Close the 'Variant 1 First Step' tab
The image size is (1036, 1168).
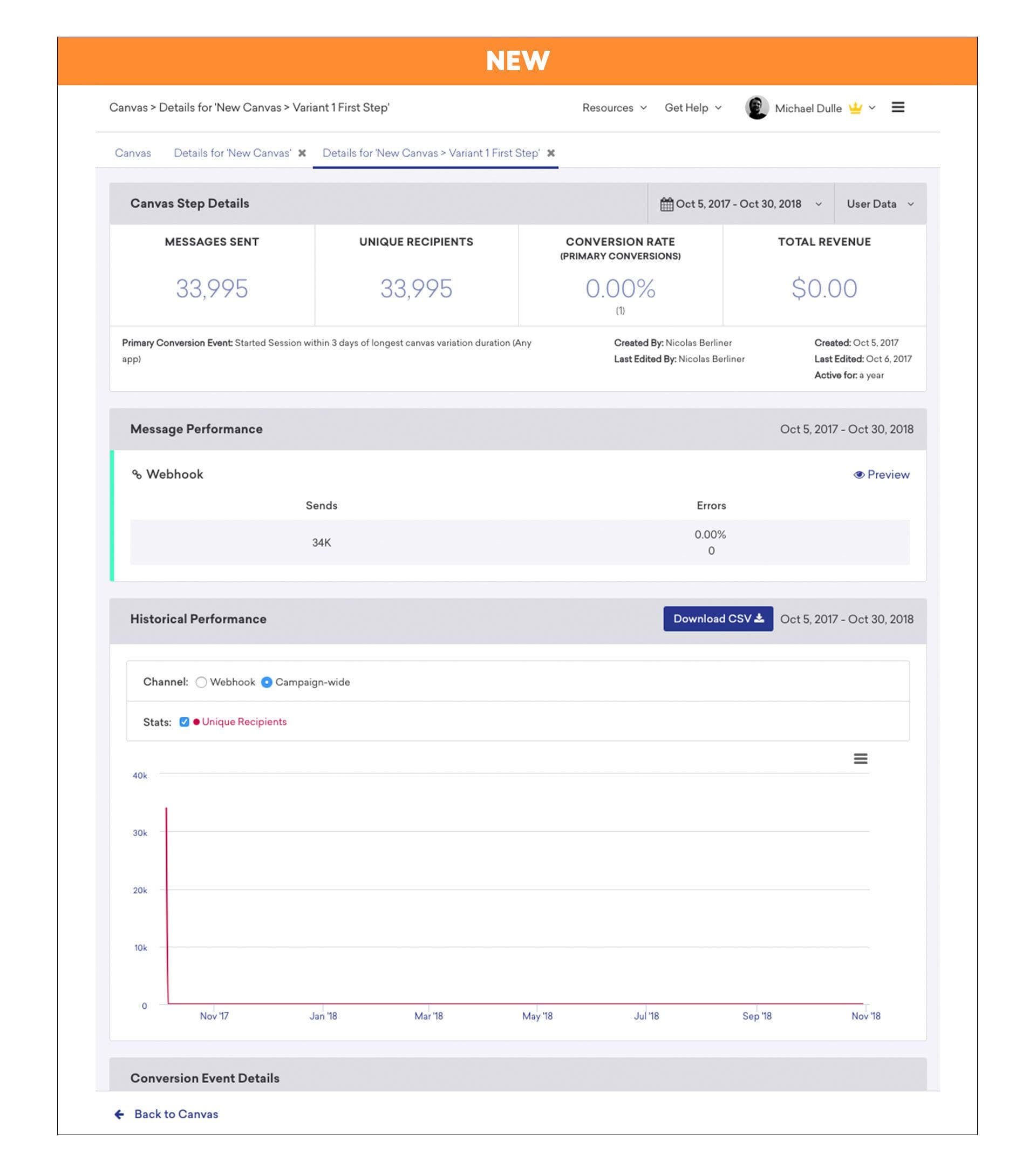pyautogui.click(x=551, y=153)
